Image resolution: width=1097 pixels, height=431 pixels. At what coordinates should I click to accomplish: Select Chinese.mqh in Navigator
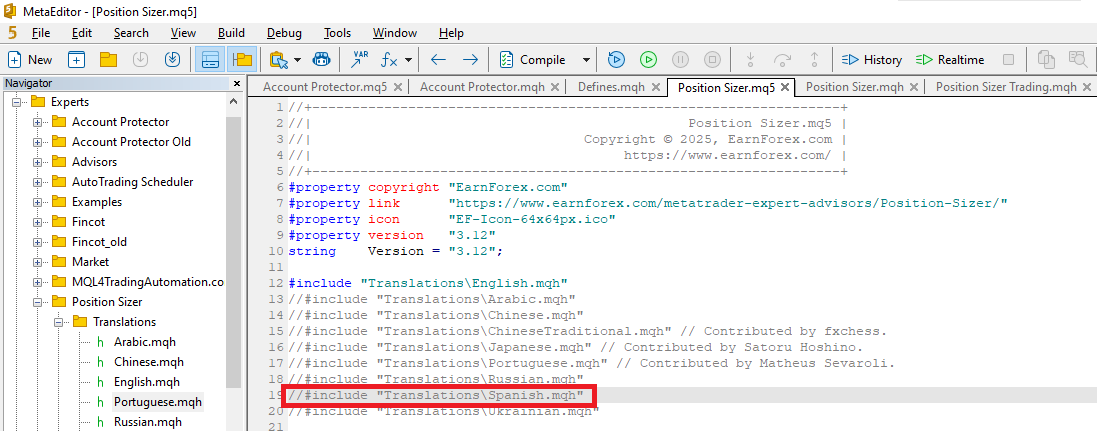tap(147, 362)
